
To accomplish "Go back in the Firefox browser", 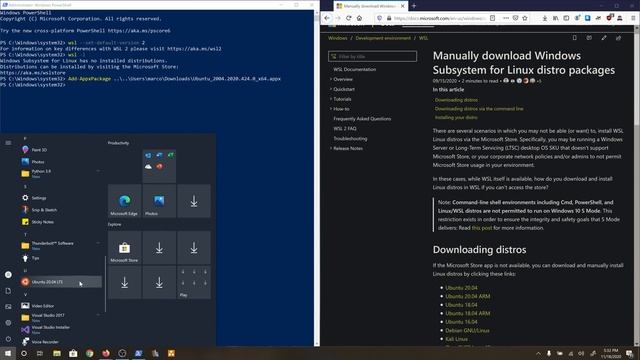I will [x=327, y=18].
